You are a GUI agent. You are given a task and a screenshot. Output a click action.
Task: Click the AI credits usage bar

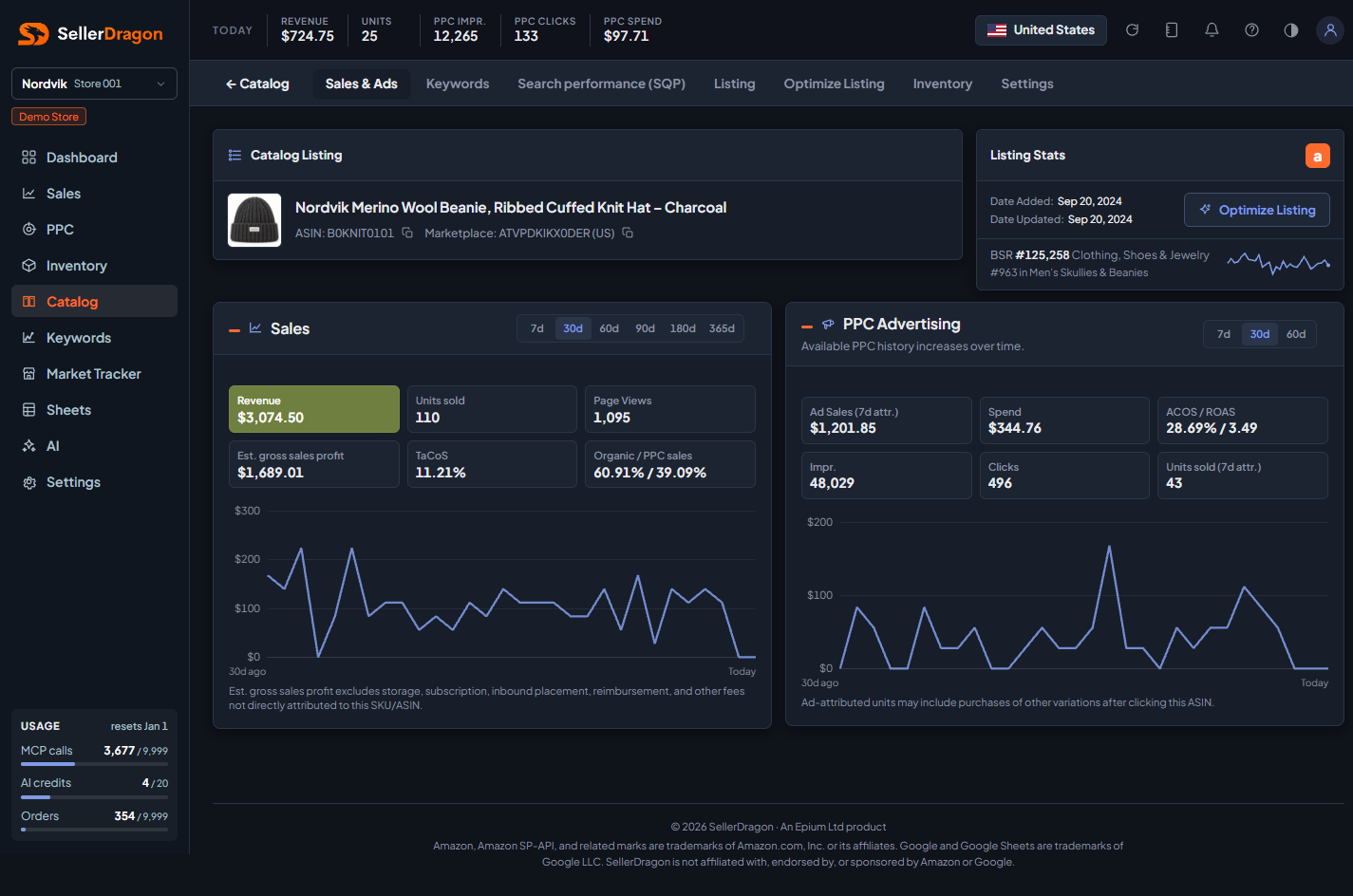[94, 797]
